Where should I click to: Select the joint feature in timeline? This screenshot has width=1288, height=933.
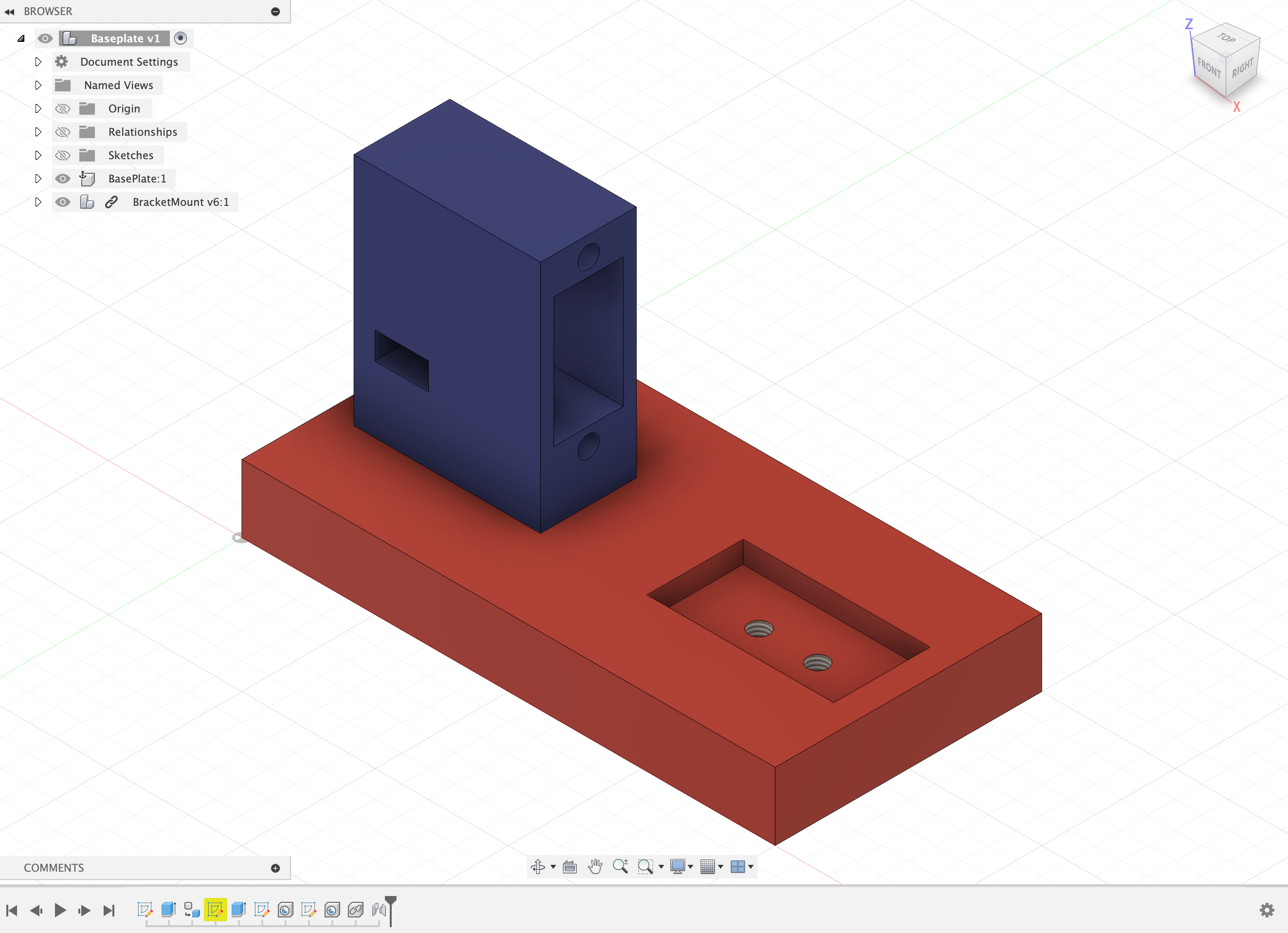(x=379, y=910)
